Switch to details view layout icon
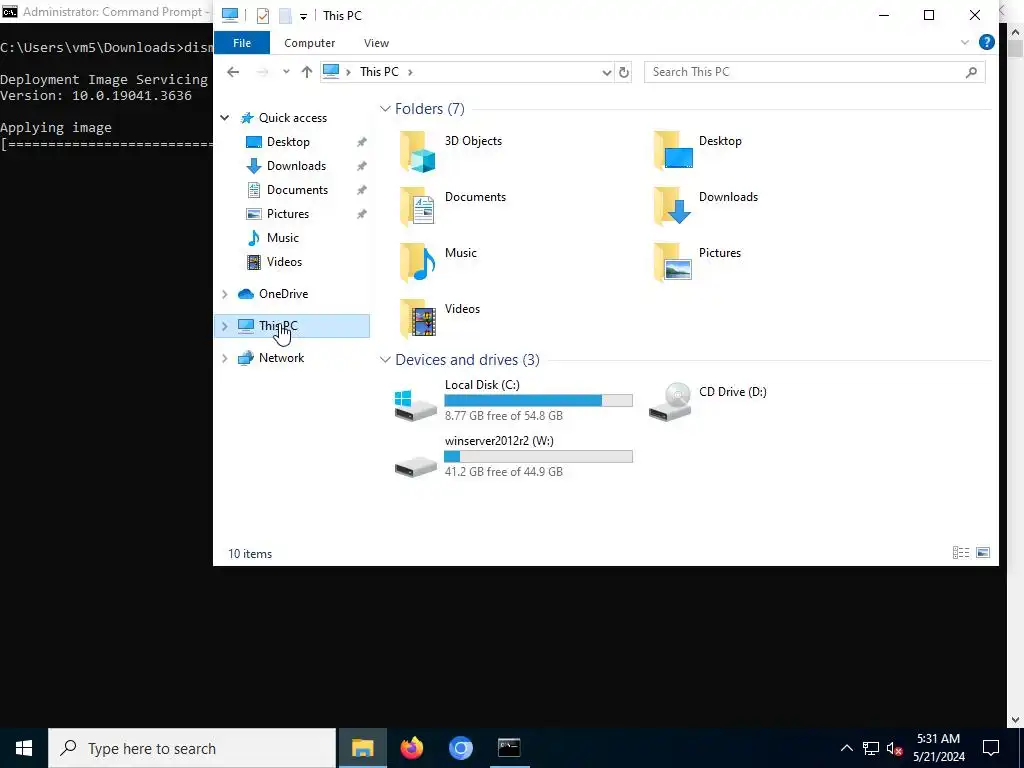1024x768 pixels. (x=961, y=552)
